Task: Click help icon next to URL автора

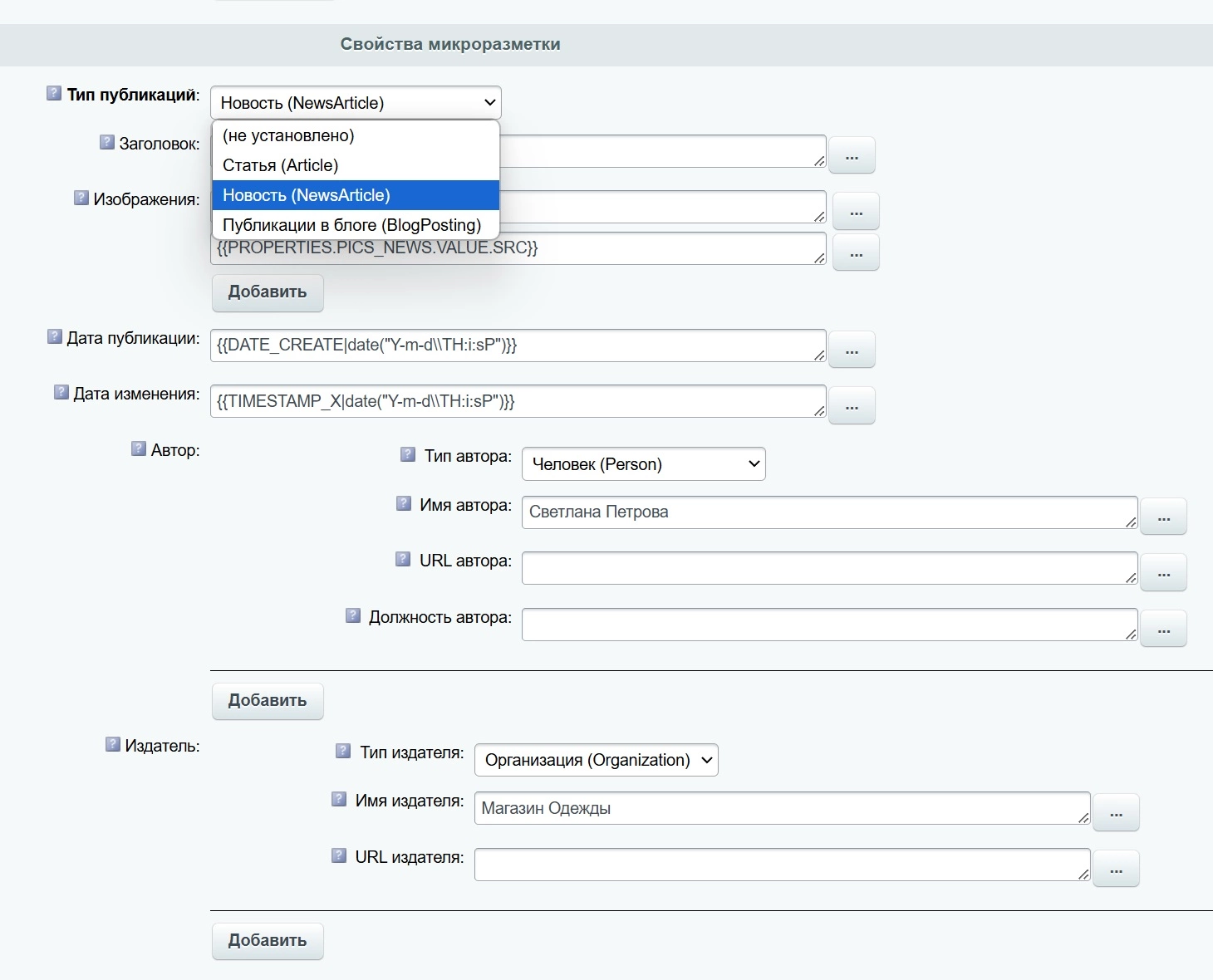Action: pos(403,559)
